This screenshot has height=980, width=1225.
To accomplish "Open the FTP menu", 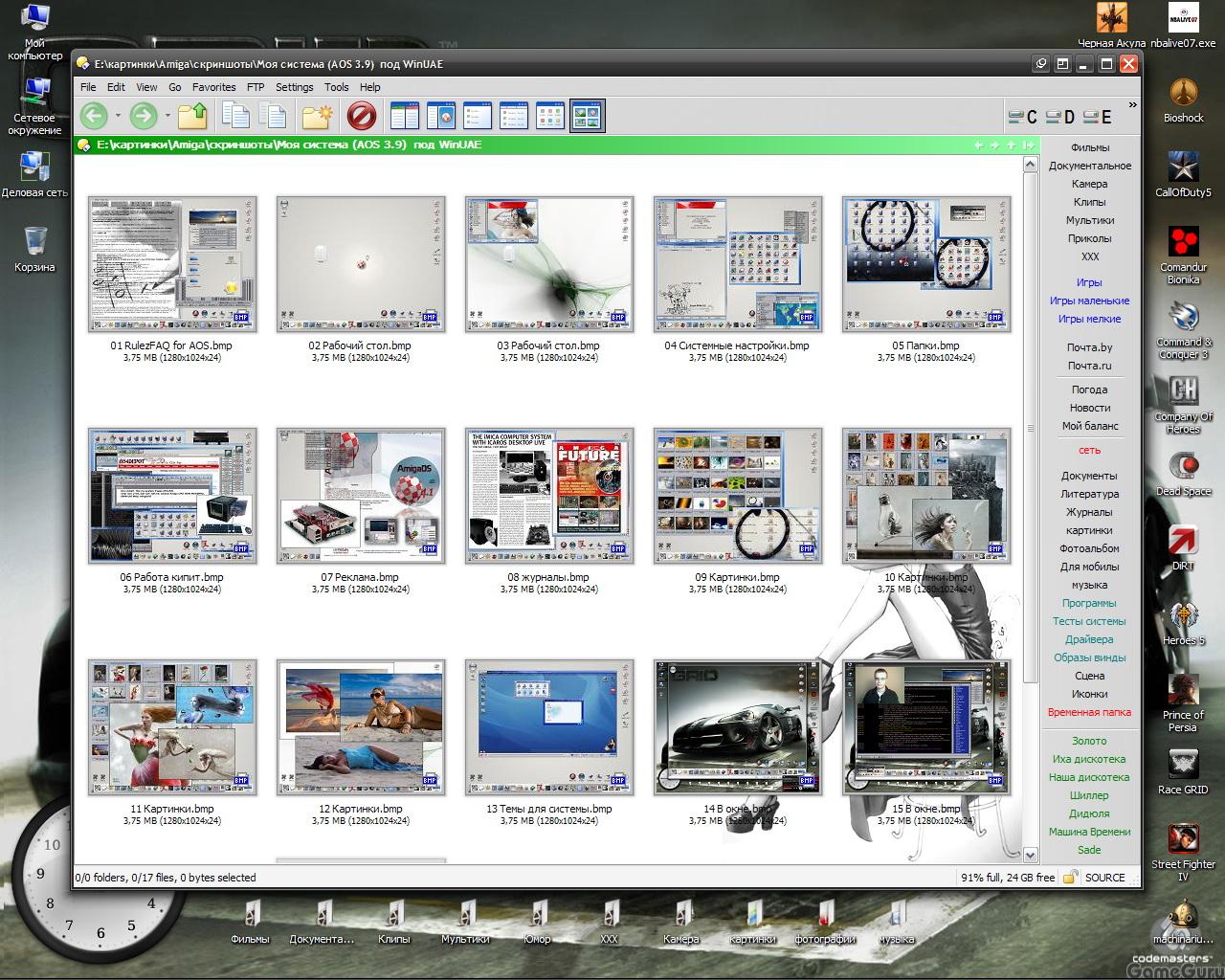I will [256, 87].
